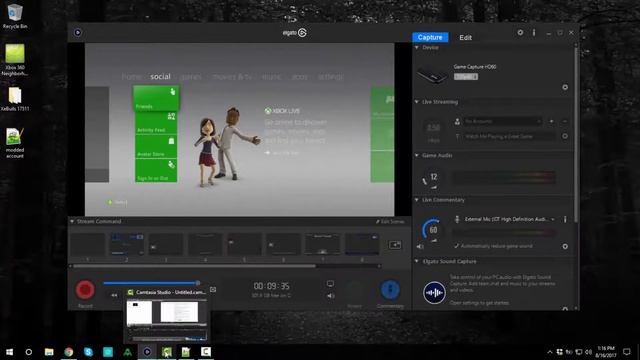This screenshot has width=640, height=360.
Task: Click the Friends tile in the Xbox preview
Action: point(156,98)
